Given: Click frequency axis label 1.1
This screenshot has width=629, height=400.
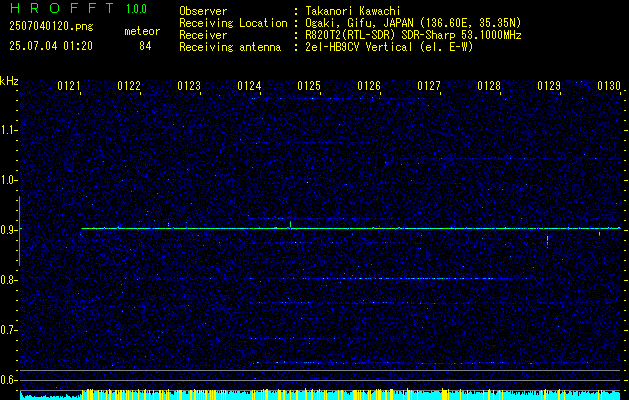Looking at the screenshot, I should [x=8, y=130].
